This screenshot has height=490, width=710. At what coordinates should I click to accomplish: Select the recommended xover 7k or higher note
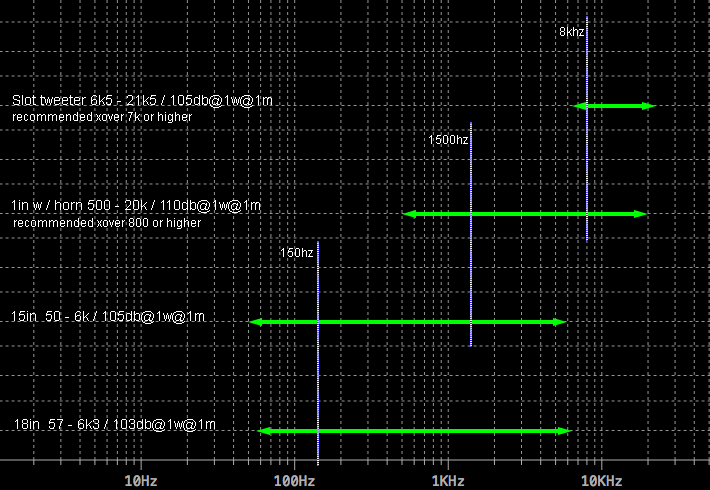(x=102, y=117)
